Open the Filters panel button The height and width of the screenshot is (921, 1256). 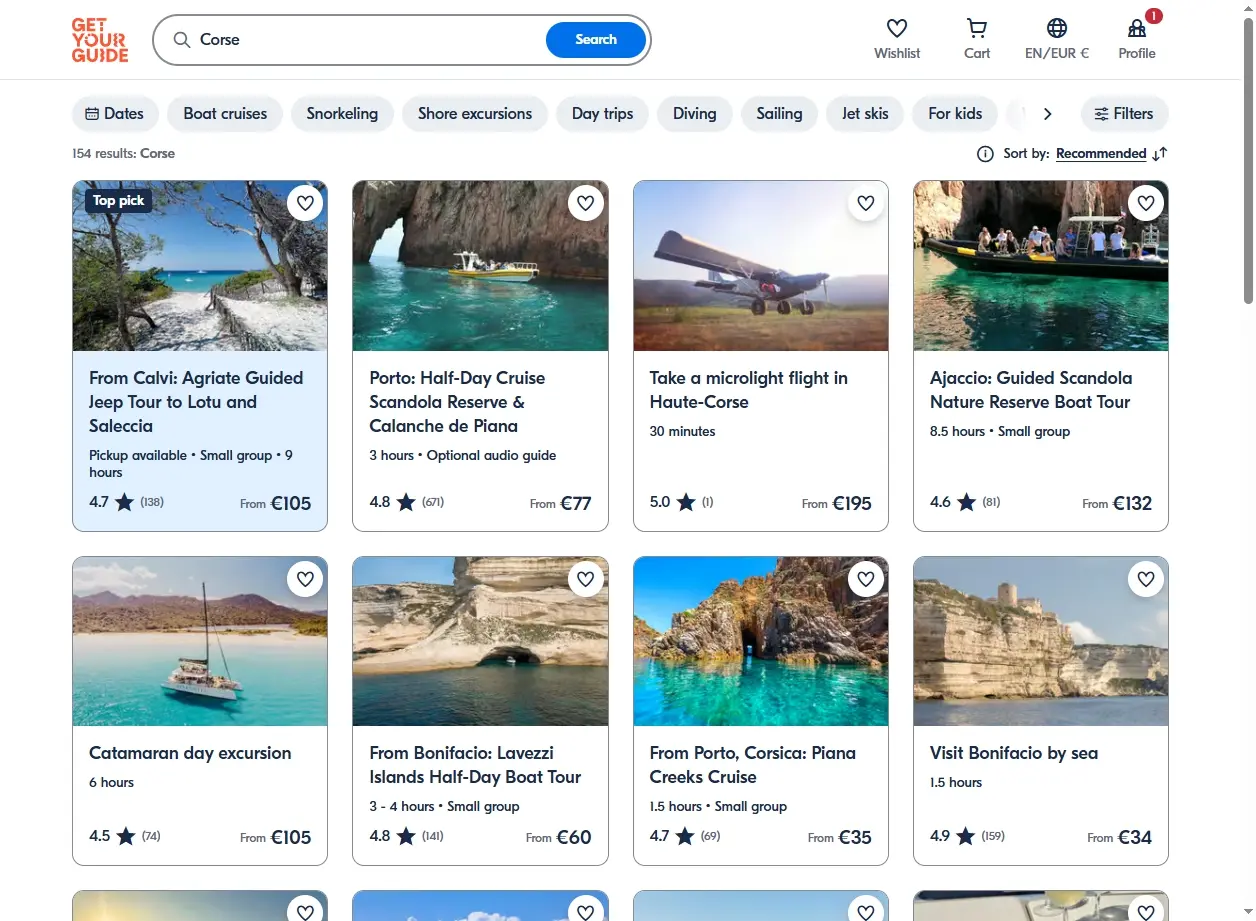click(x=1124, y=114)
